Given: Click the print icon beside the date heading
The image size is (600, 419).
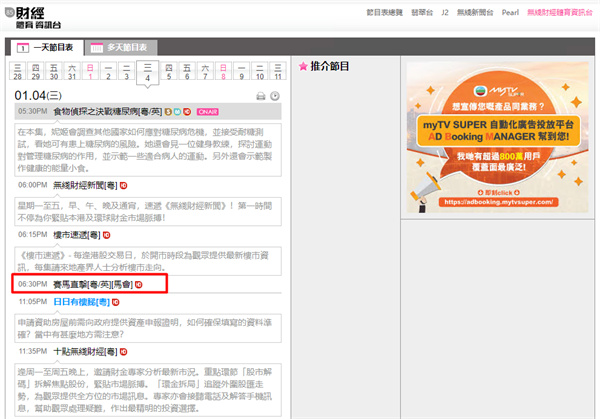Looking at the screenshot, I should click(x=262, y=96).
